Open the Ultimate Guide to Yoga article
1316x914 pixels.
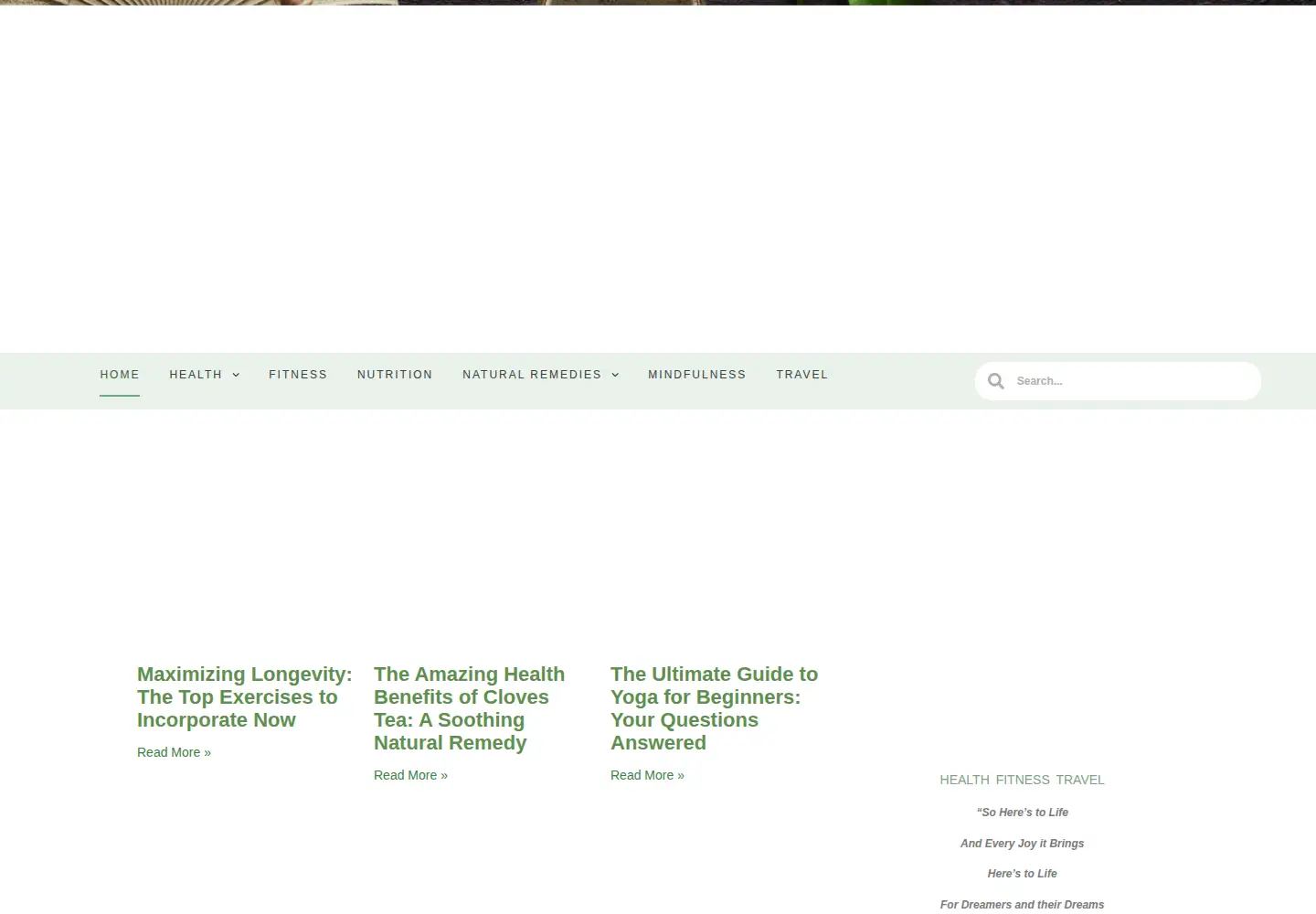tap(714, 708)
